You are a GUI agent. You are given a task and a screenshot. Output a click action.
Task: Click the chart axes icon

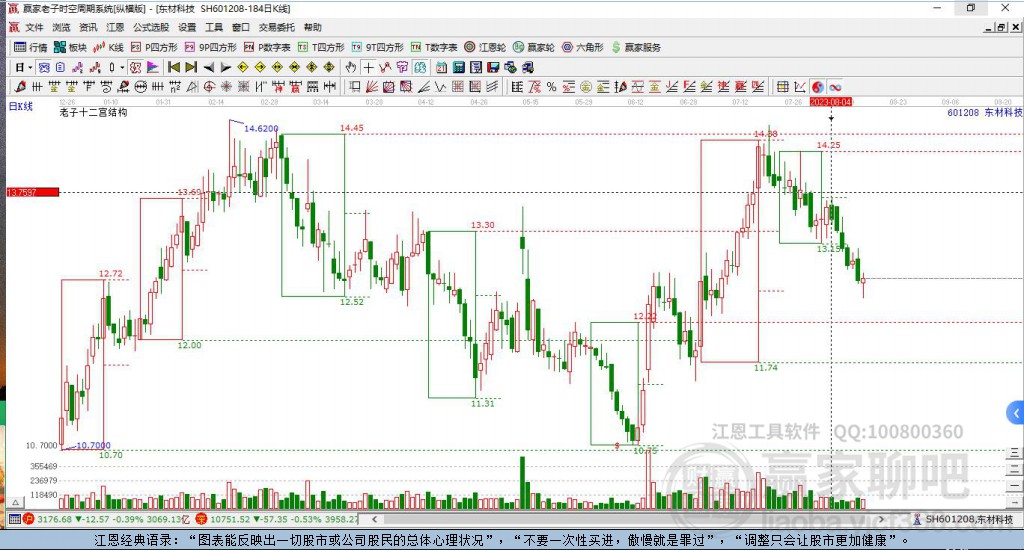click(800, 87)
